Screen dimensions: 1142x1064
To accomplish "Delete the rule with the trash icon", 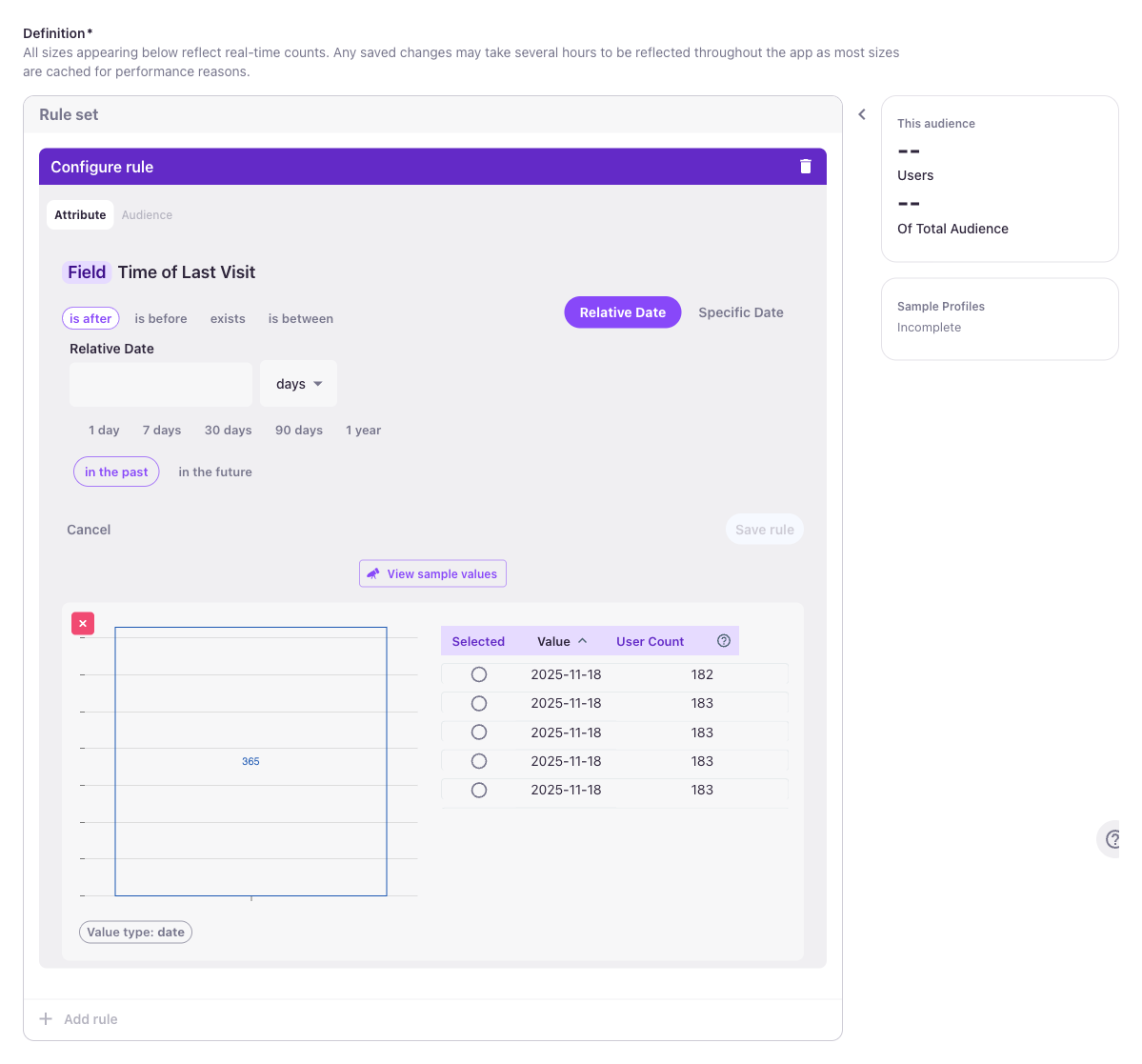I will 806,167.
